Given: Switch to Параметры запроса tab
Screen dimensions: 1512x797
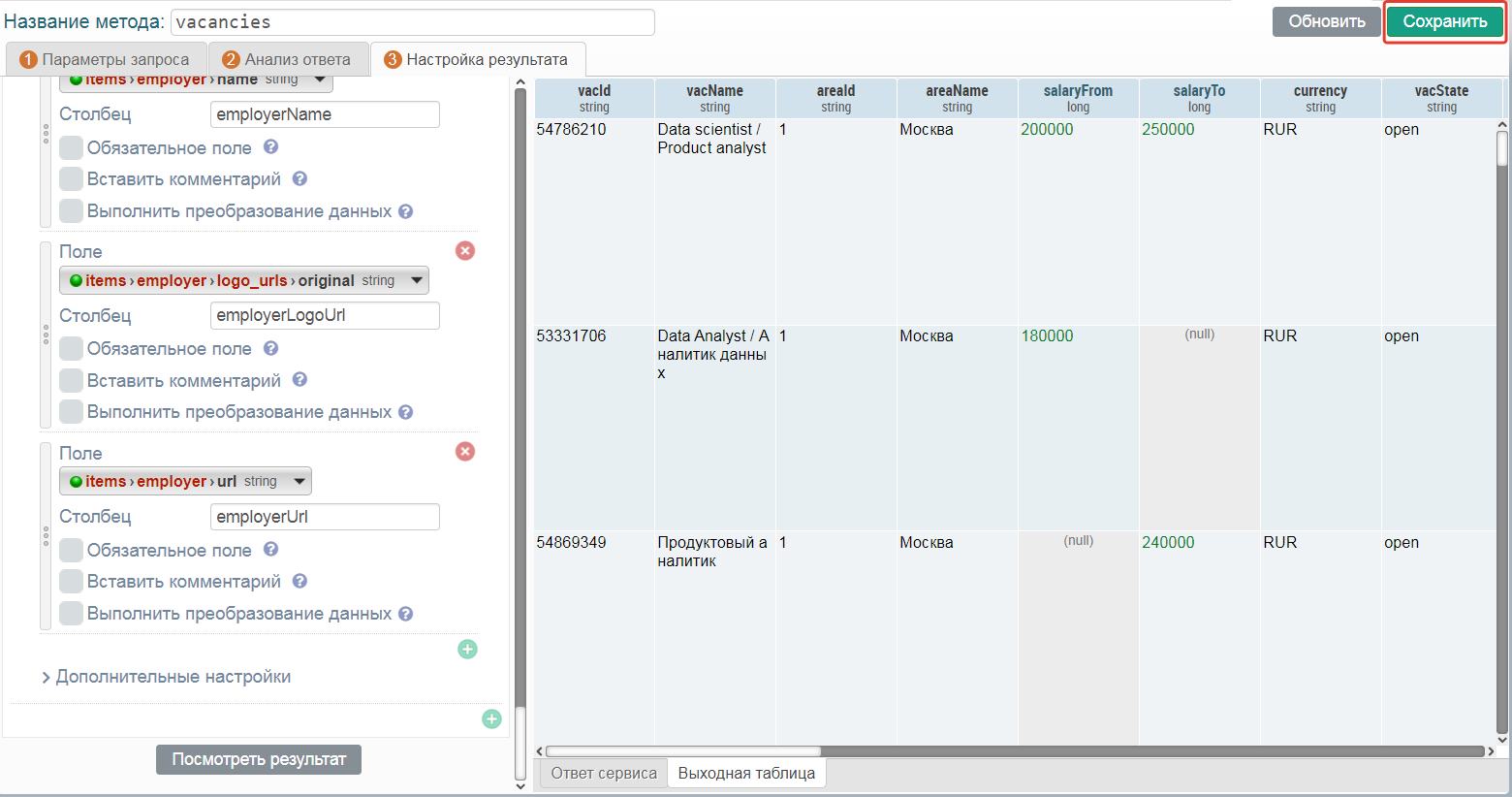Looking at the screenshot, I should tap(105, 60).
